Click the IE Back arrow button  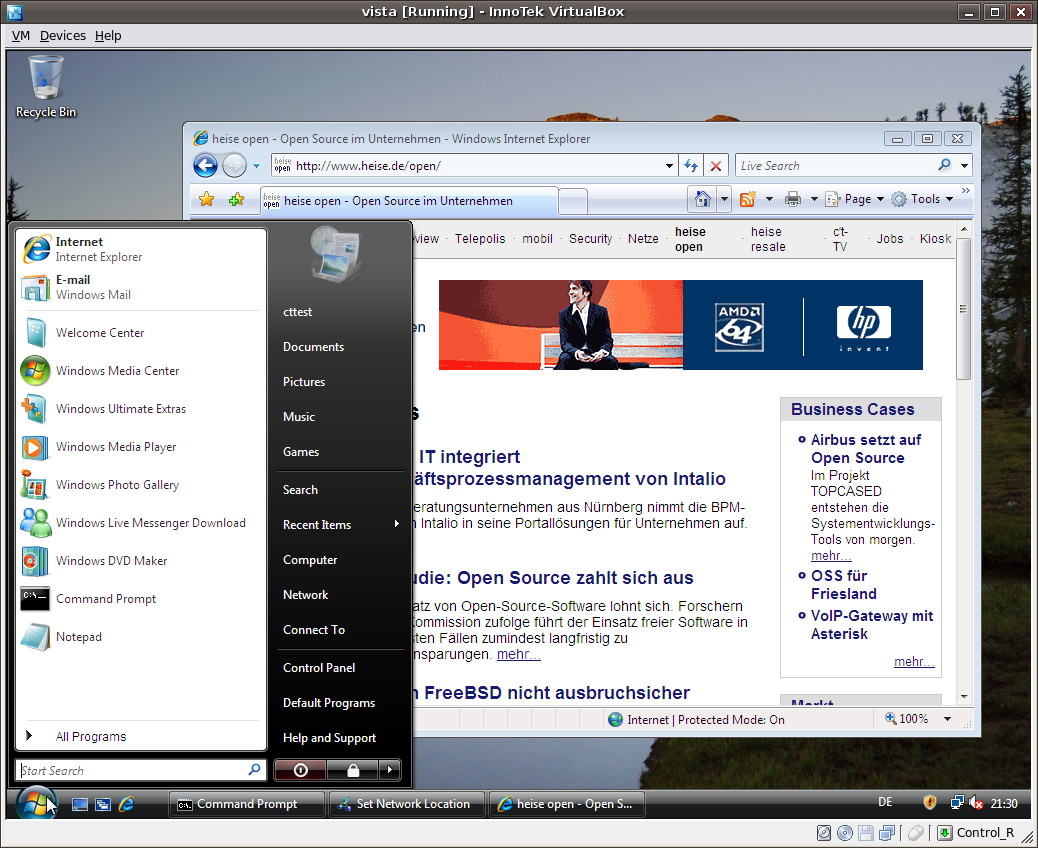(205, 165)
